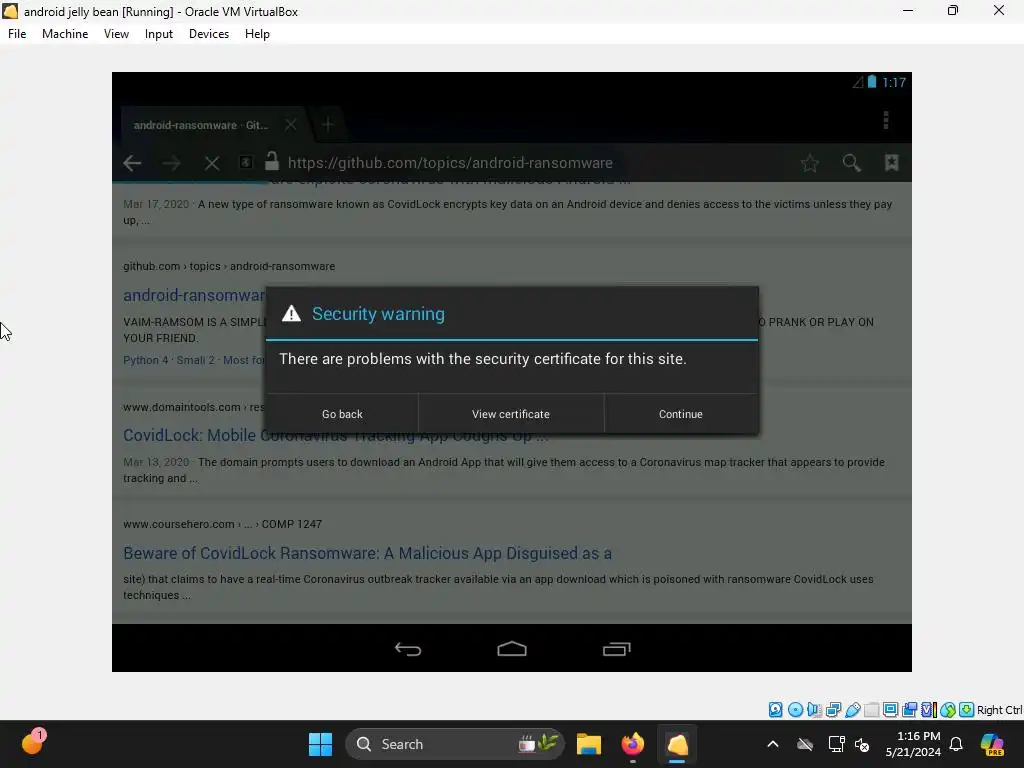1024x768 pixels.
Task: Stop page loading with the X icon
Action: 212,163
